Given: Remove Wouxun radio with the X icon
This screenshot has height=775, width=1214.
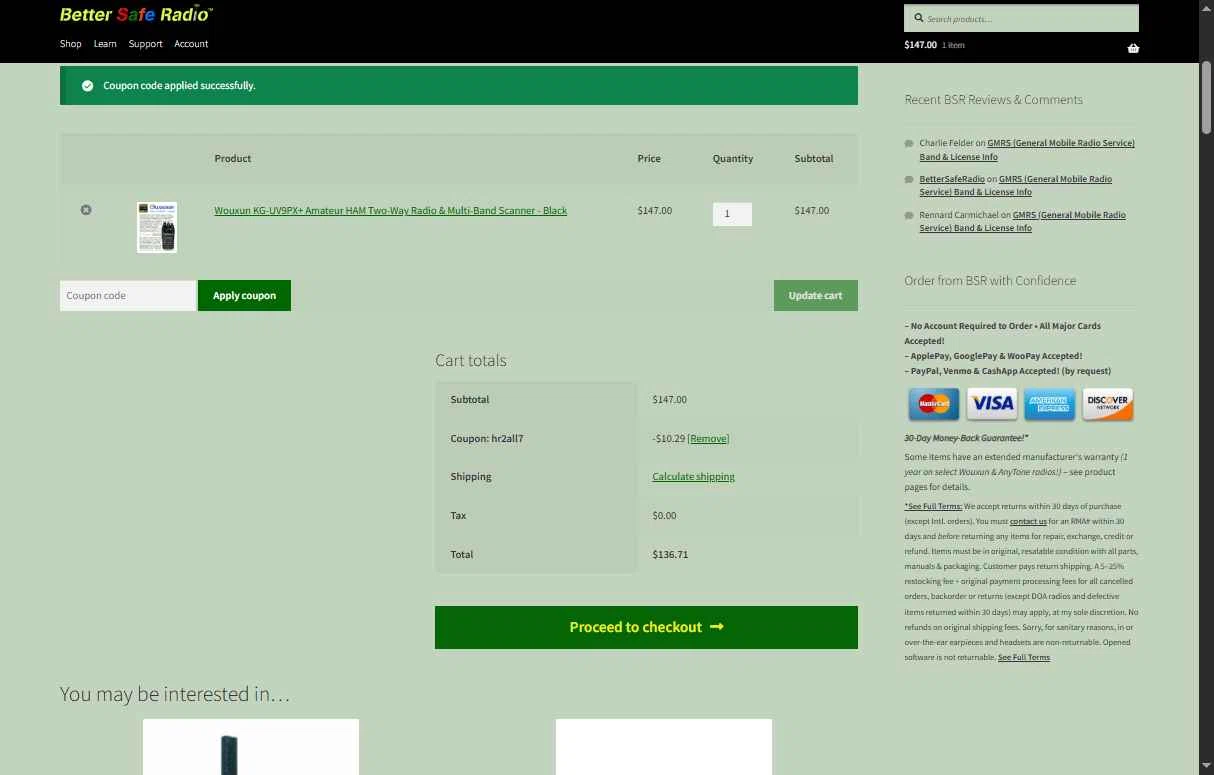Looking at the screenshot, I should click(x=86, y=210).
